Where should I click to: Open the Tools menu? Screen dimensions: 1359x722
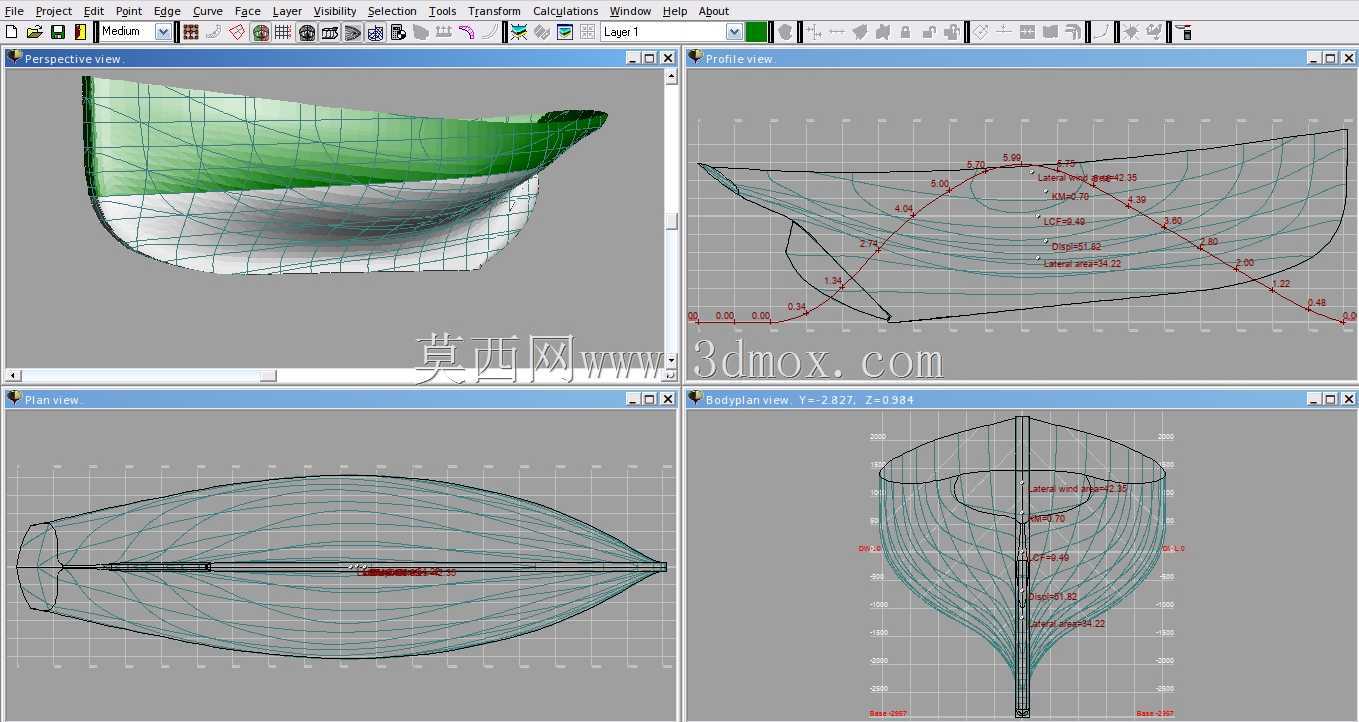[x=442, y=11]
